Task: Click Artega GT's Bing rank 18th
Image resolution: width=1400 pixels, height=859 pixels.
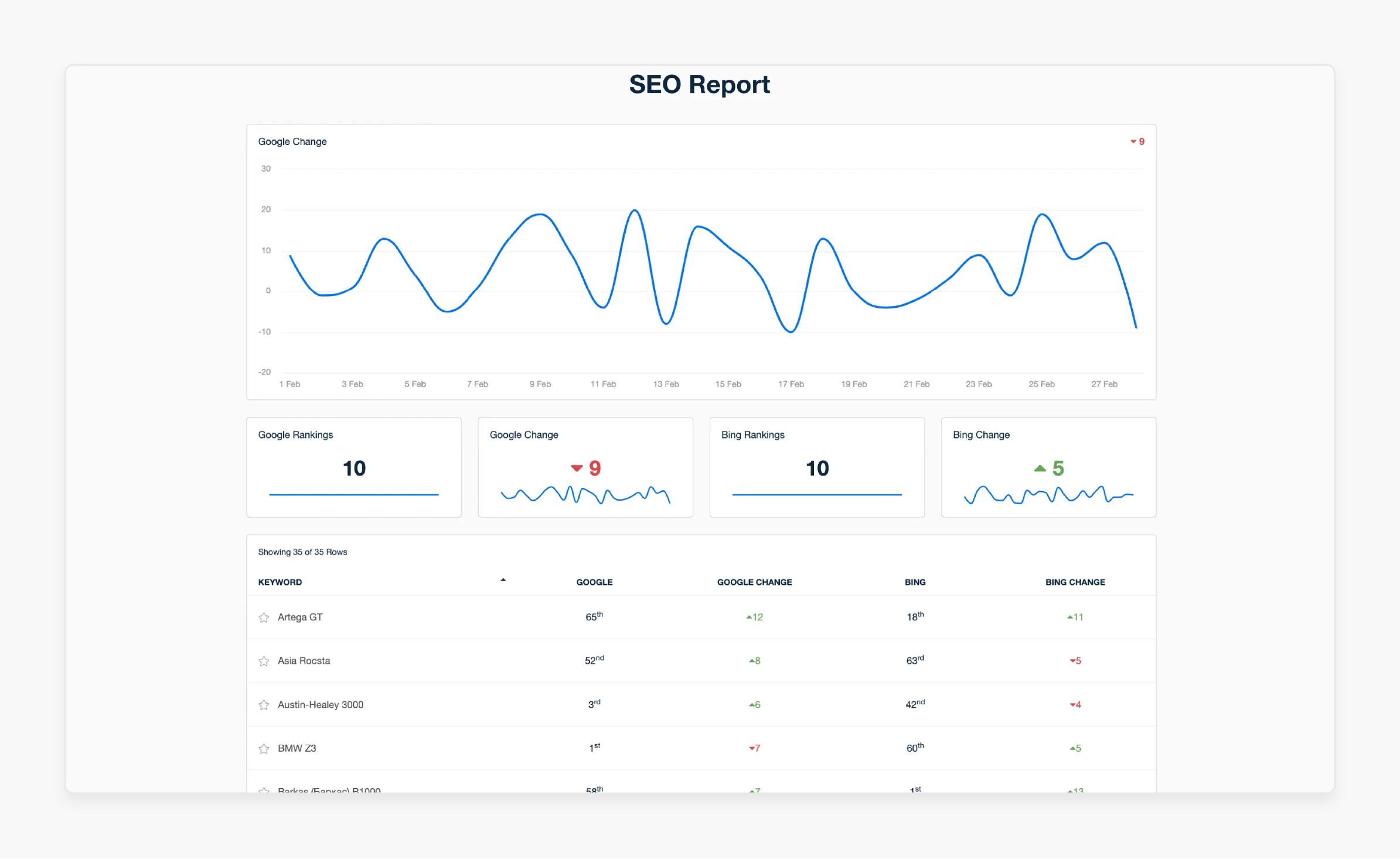Action: click(x=915, y=616)
